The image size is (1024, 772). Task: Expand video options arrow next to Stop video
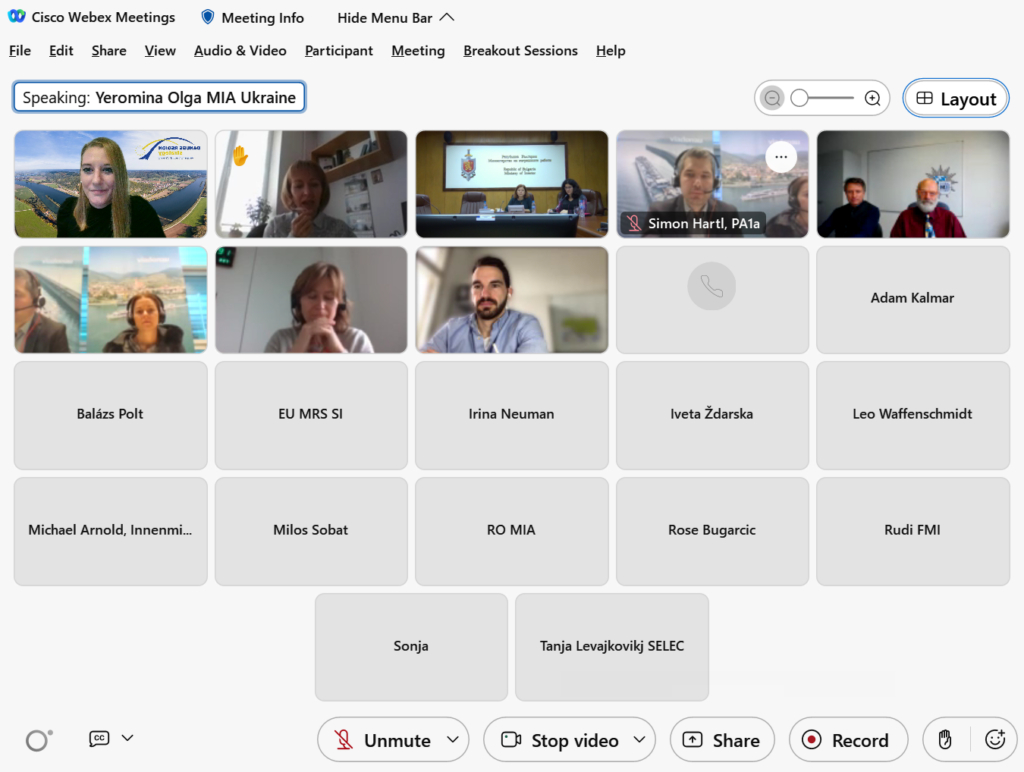pyautogui.click(x=639, y=740)
